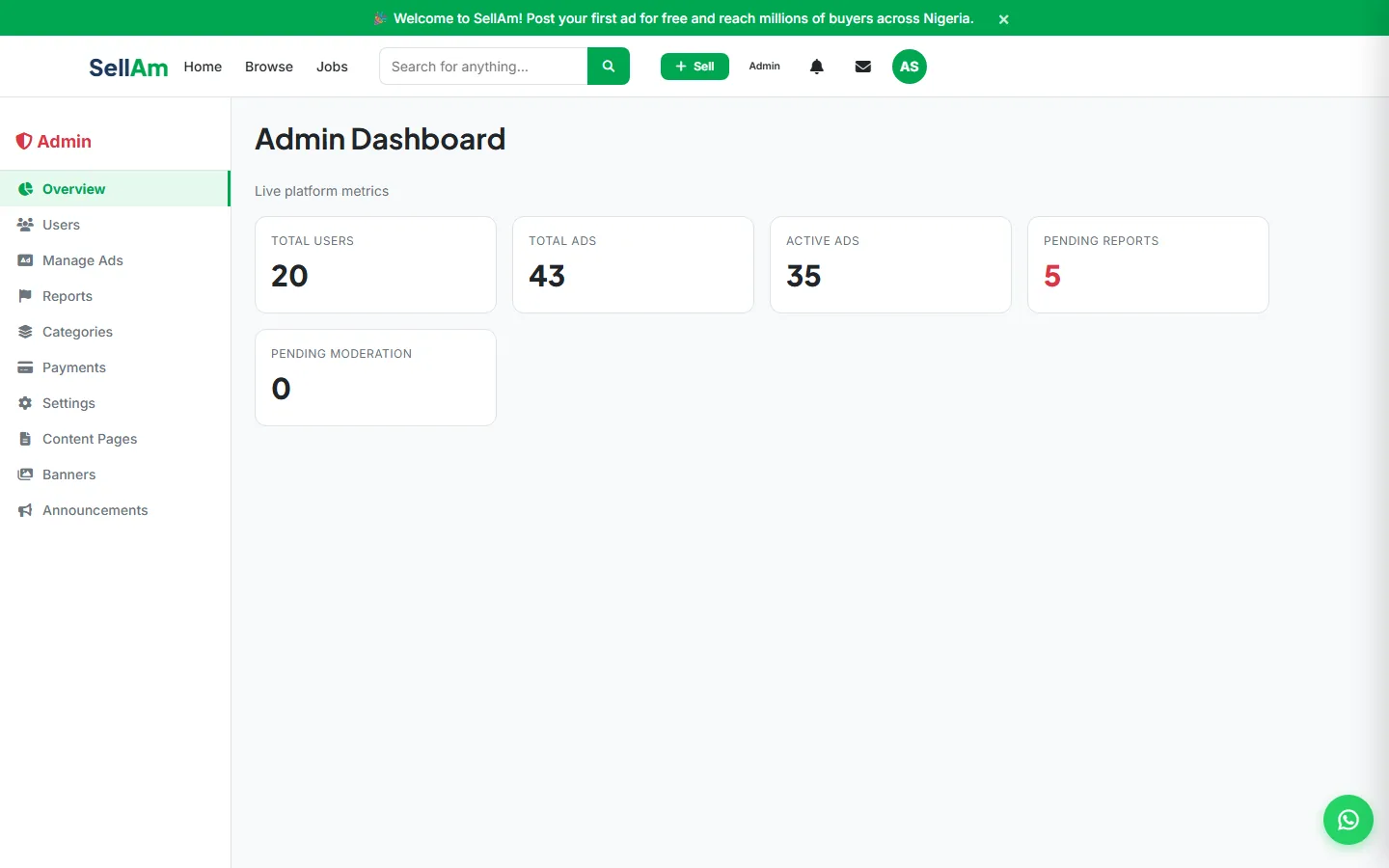Click the Pending Reports card
This screenshot has width=1389, height=868.
1148,264
